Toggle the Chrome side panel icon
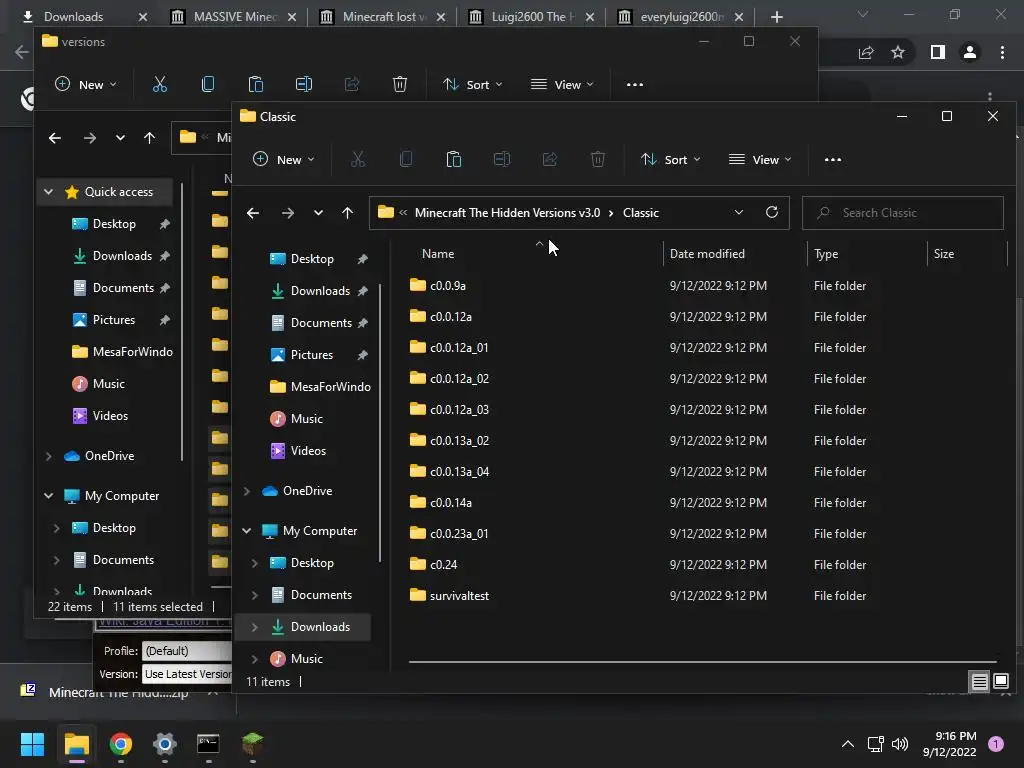 point(938,52)
